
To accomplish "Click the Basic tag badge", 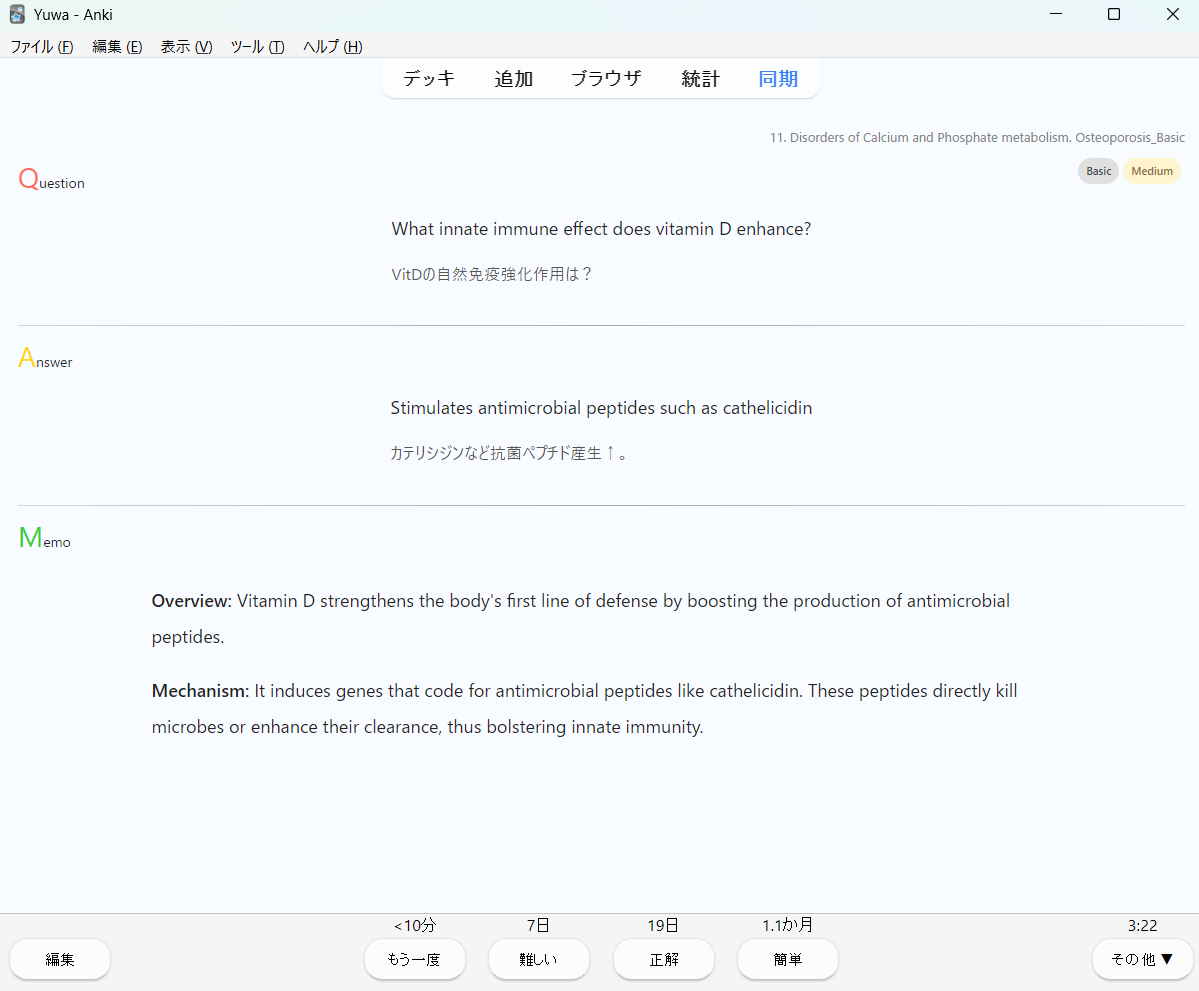I will pyautogui.click(x=1098, y=171).
